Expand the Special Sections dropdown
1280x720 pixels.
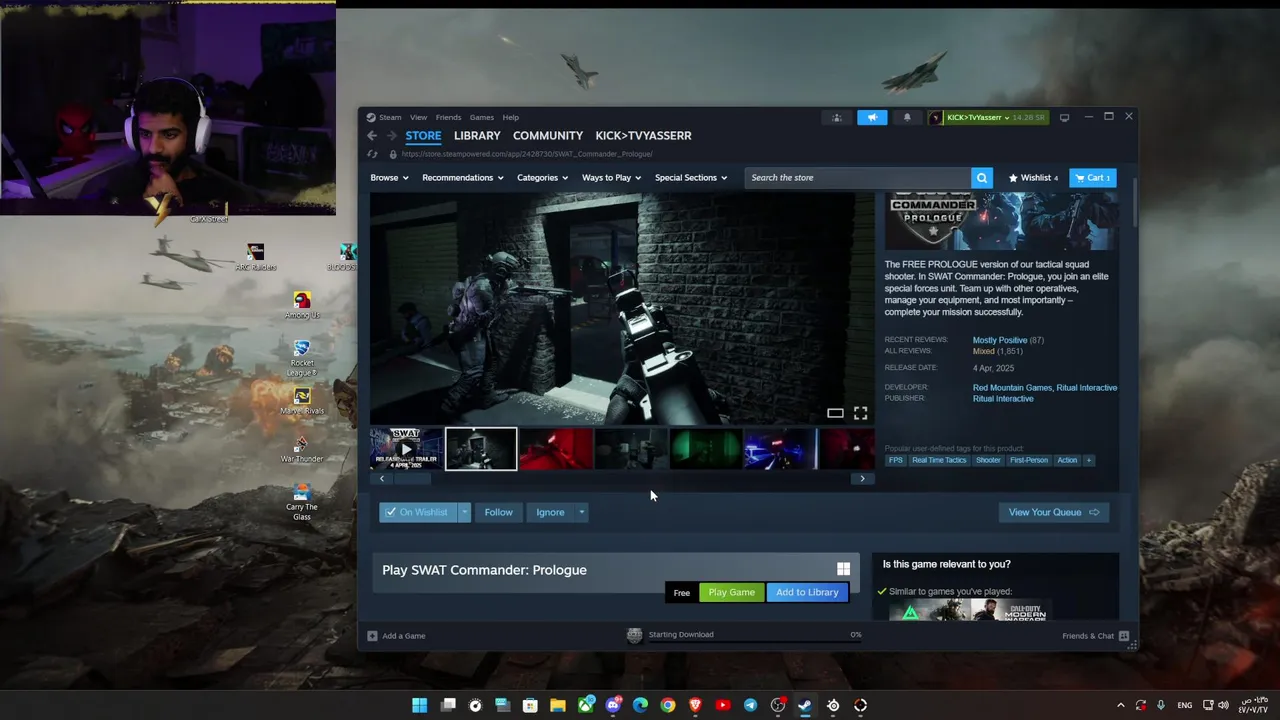click(691, 178)
